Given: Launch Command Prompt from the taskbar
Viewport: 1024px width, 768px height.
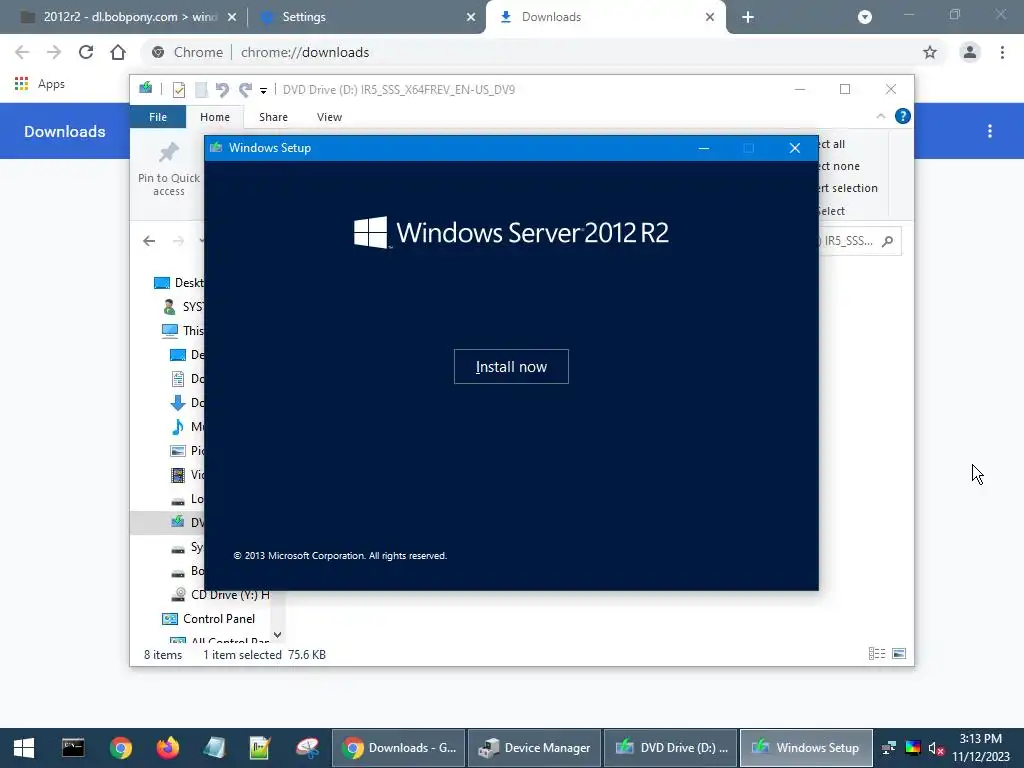Looking at the screenshot, I should 73,748.
